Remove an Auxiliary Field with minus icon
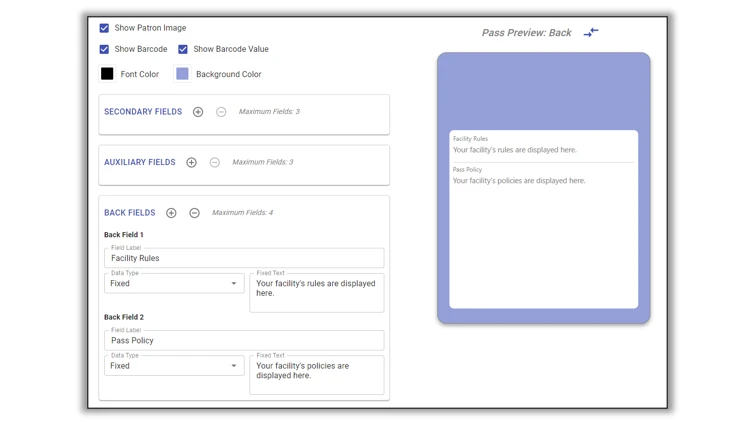The image size is (756, 424). pos(214,162)
